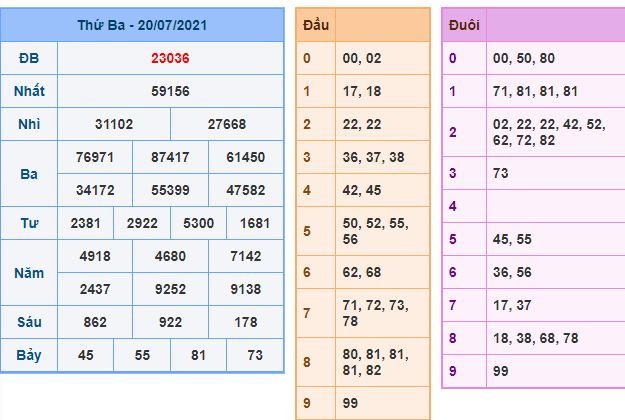
Task: Click the Tư row label
Action: (x=29, y=224)
